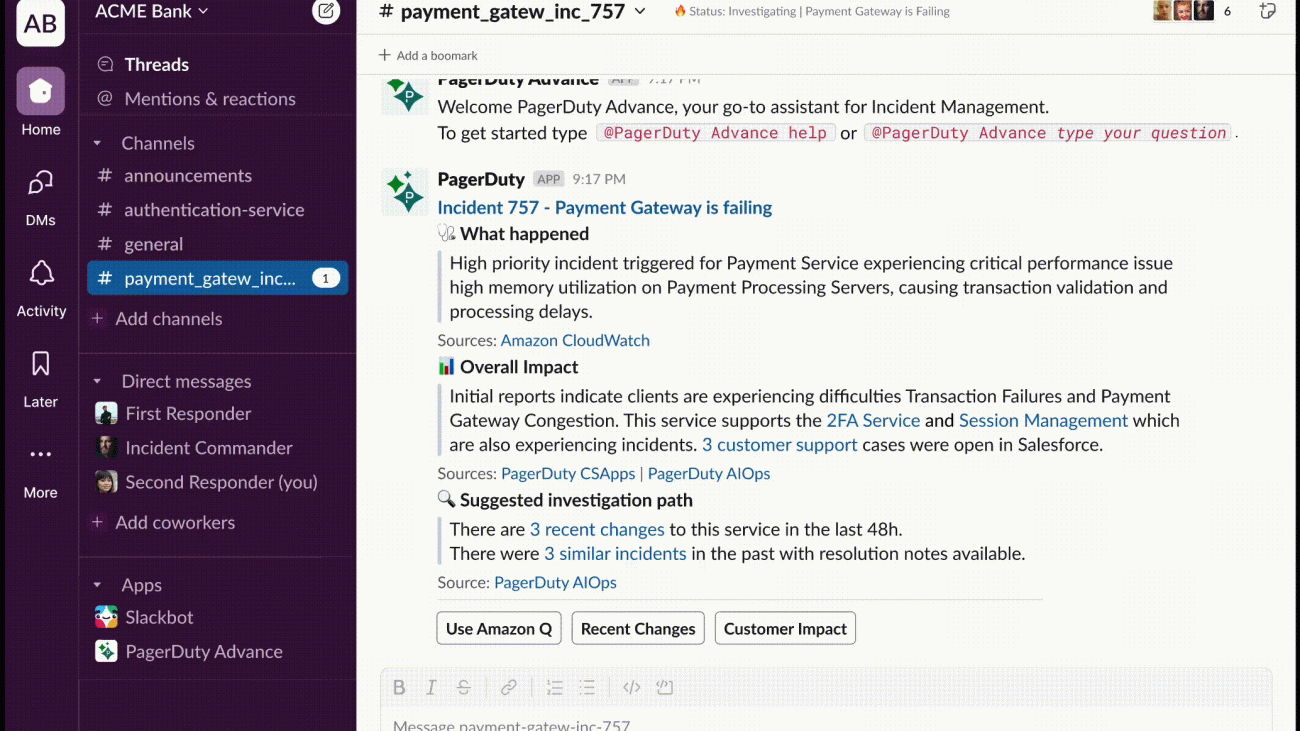
Task: Open the Session Management link
Action: click(x=1043, y=420)
